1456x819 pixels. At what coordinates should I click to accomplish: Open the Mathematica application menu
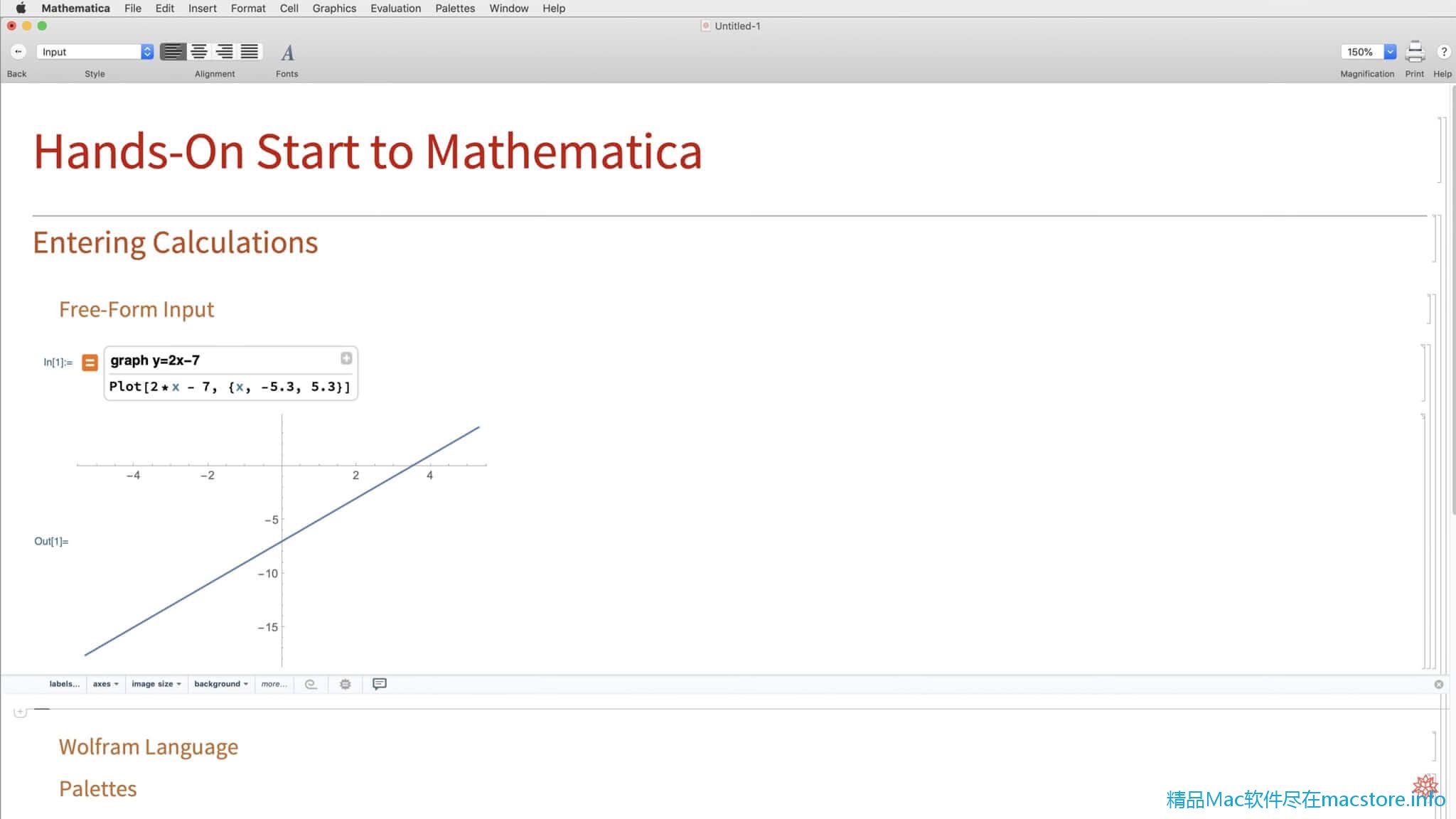(75, 9)
